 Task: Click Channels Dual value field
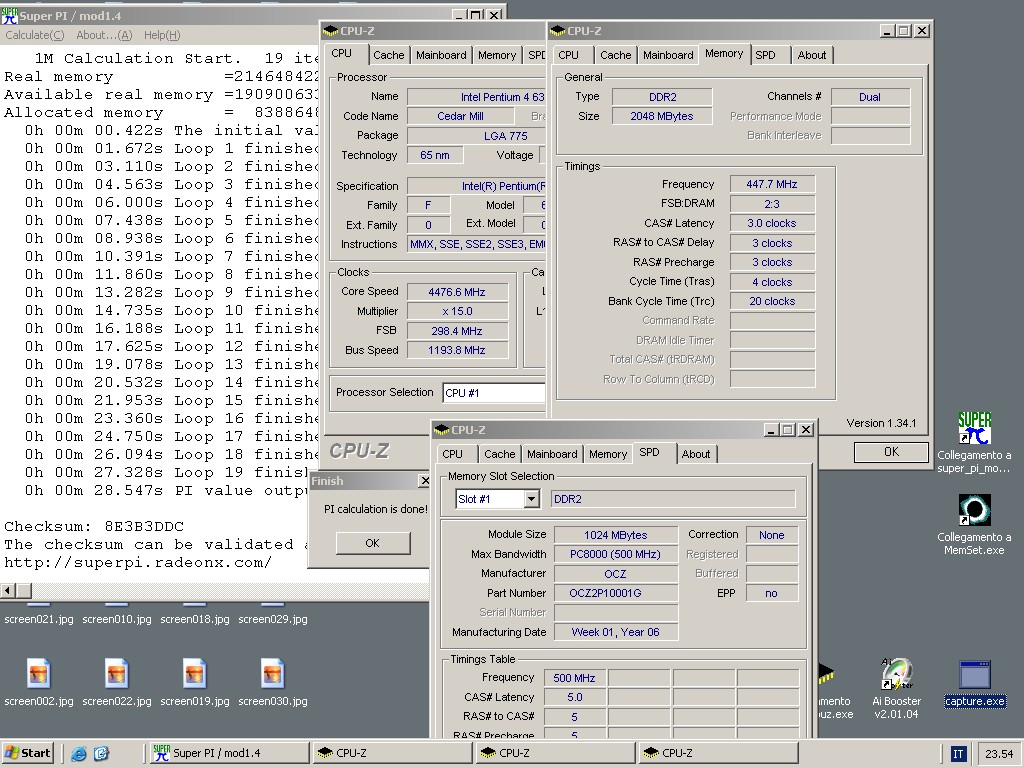(870, 97)
